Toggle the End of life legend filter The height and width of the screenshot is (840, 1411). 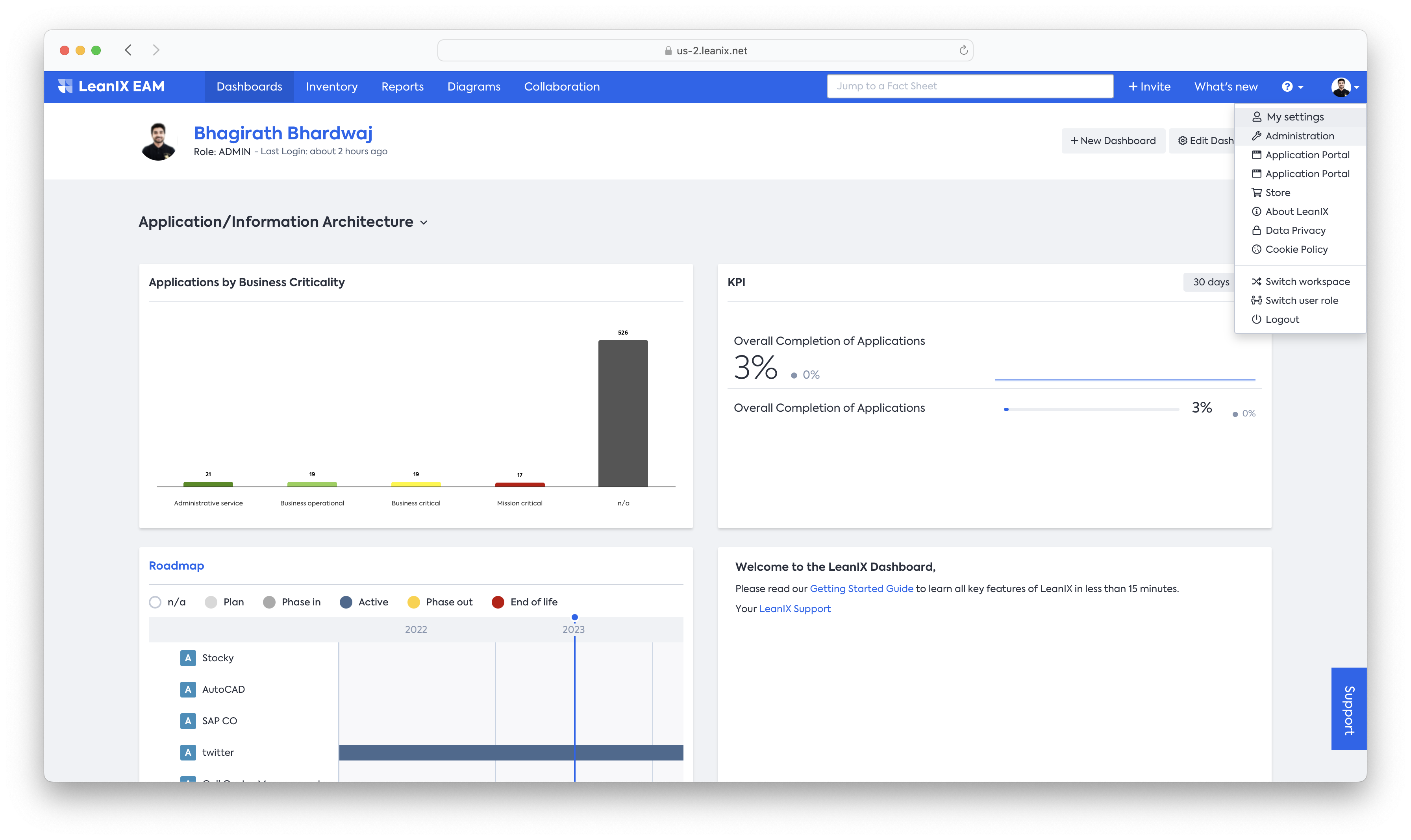(498, 602)
